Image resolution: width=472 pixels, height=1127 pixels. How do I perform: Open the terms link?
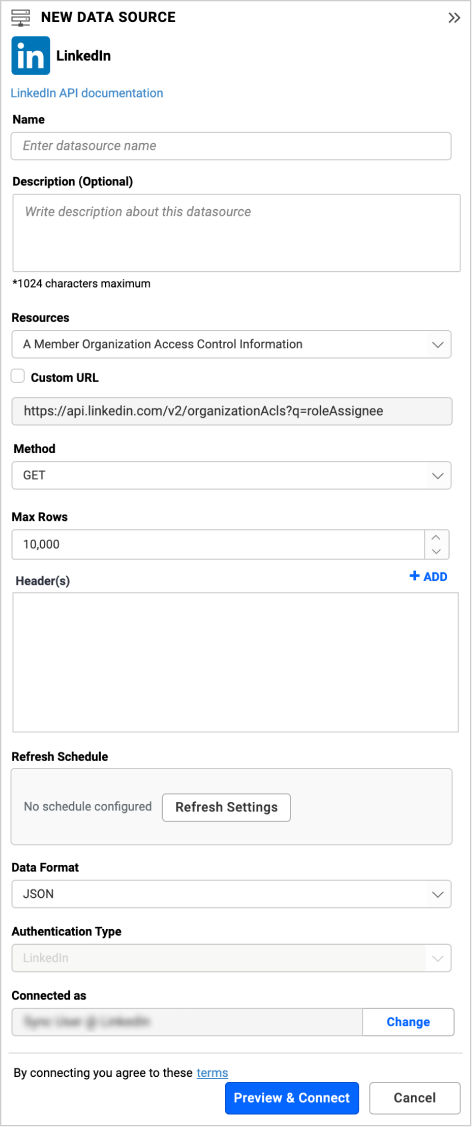(x=212, y=1072)
